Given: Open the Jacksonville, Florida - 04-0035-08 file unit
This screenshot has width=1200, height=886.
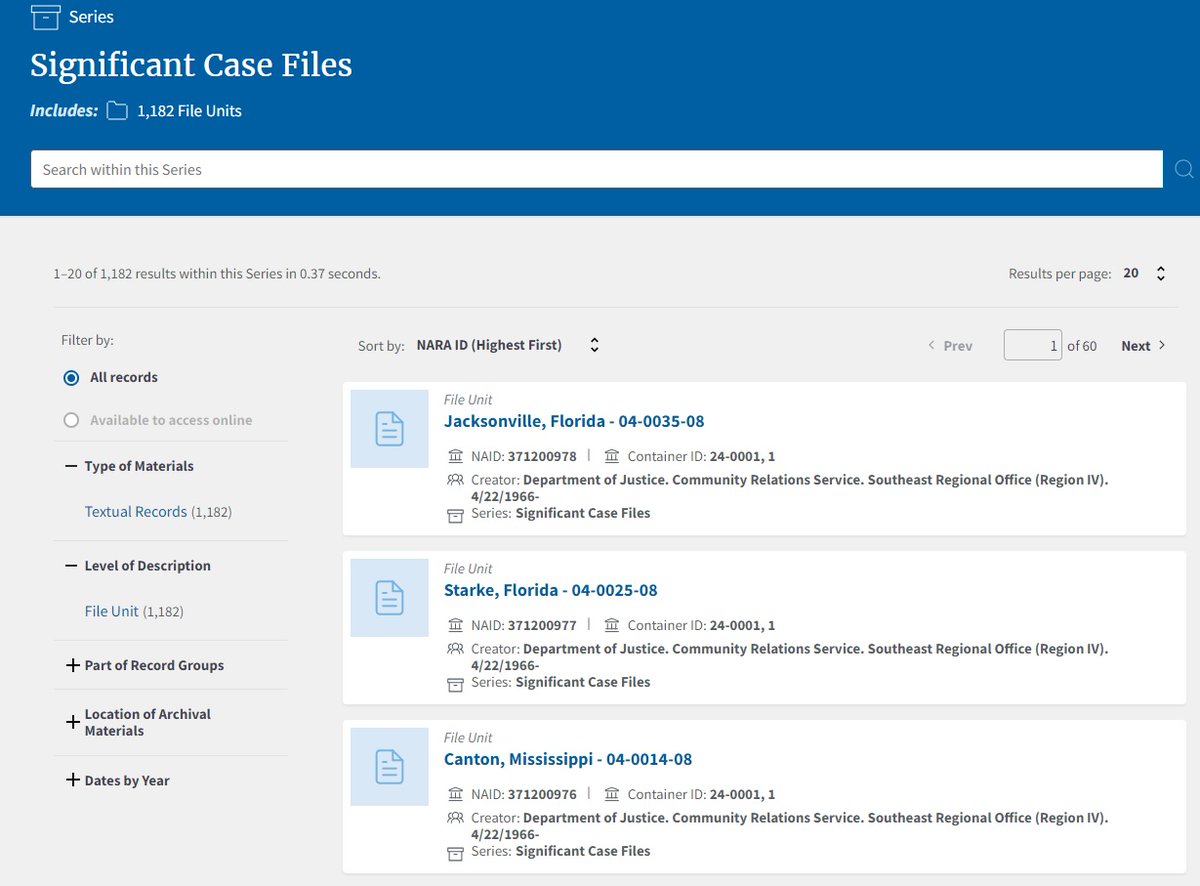Looking at the screenshot, I should coord(574,421).
